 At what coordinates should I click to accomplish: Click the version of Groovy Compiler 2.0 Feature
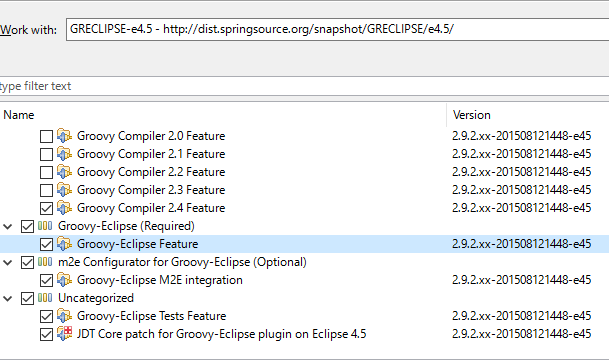(x=522, y=136)
